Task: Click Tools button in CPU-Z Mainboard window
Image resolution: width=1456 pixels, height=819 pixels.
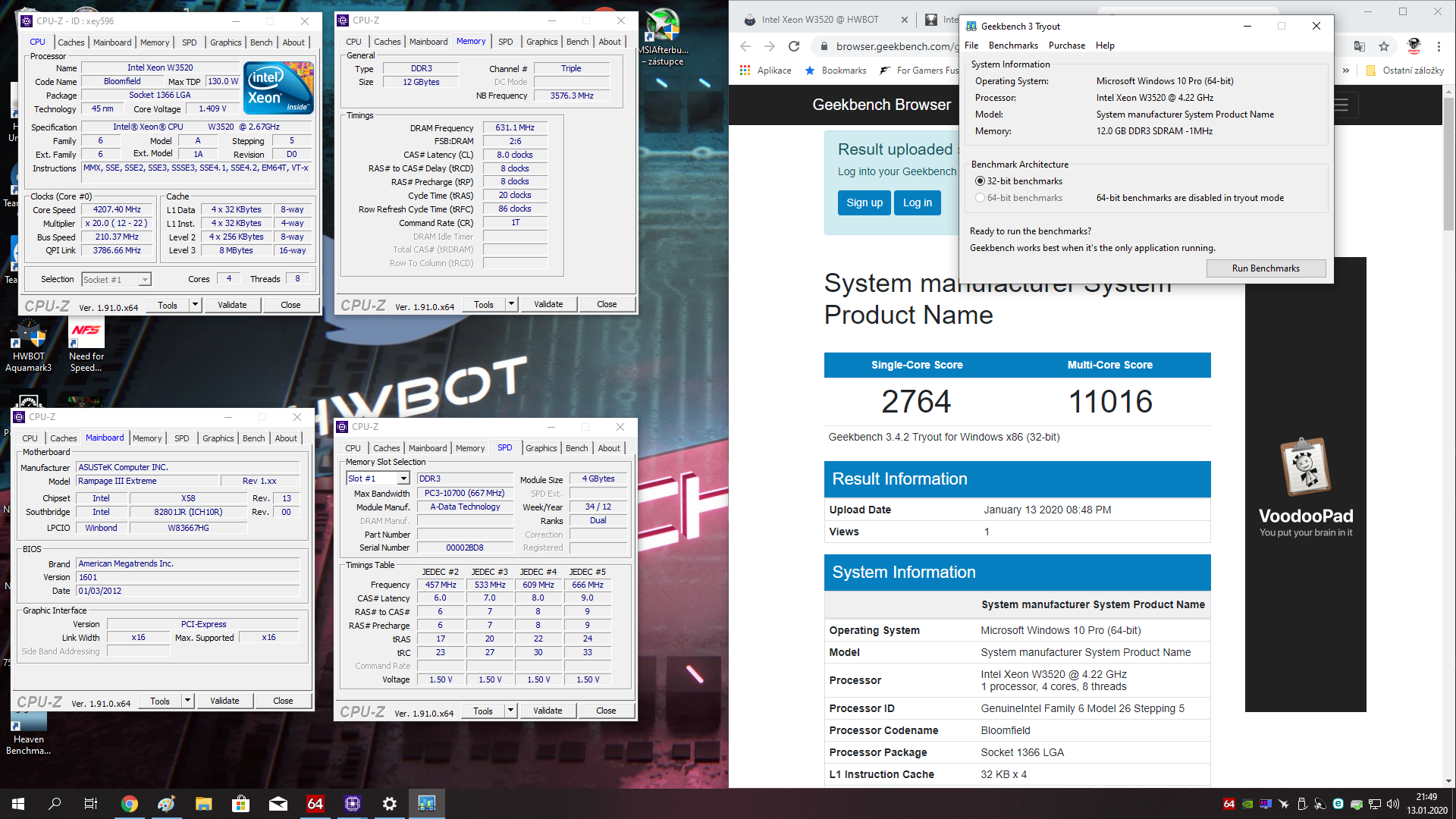Action: (x=160, y=701)
